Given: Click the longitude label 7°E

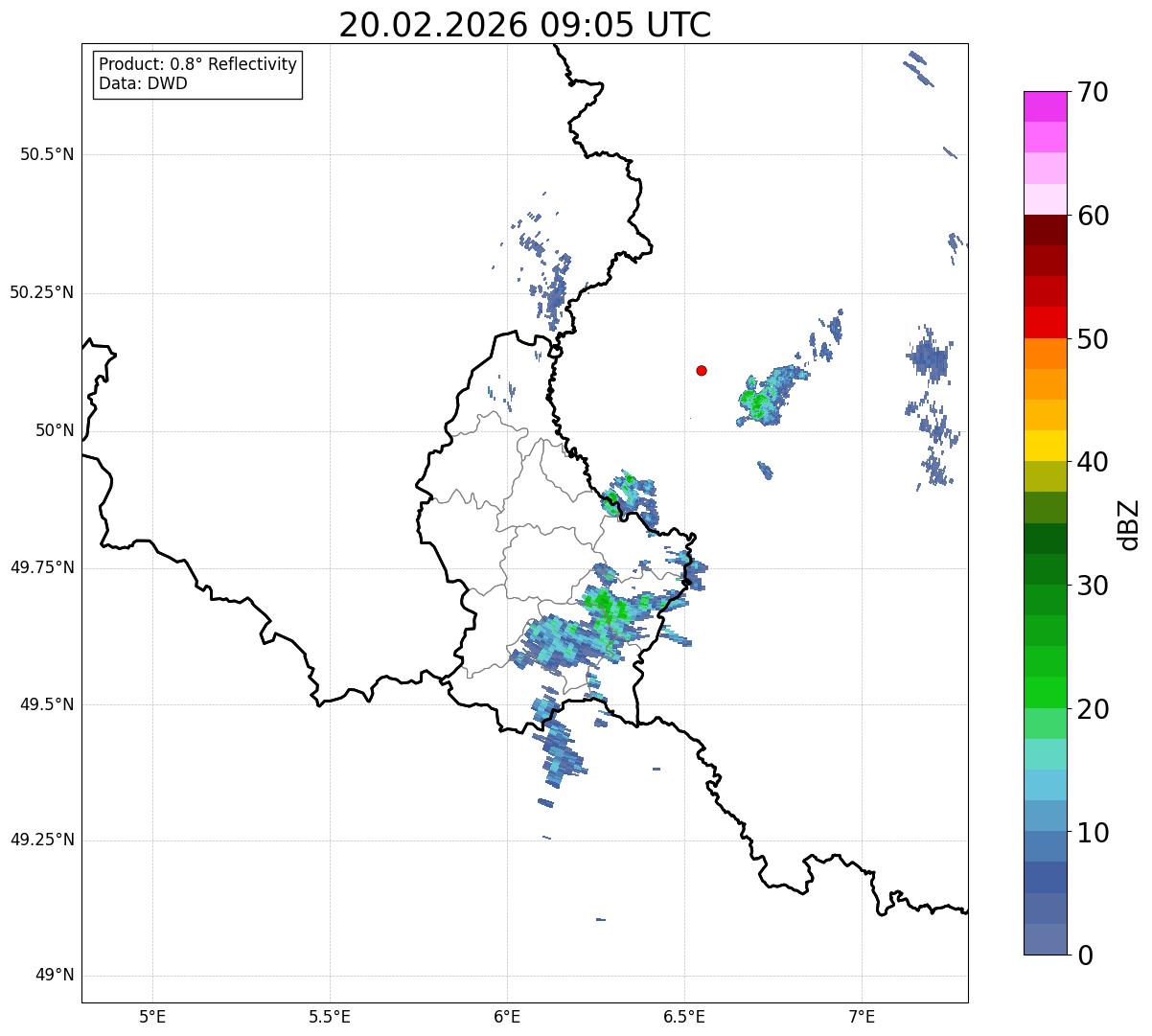Looking at the screenshot, I should (x=862, y=1016).
